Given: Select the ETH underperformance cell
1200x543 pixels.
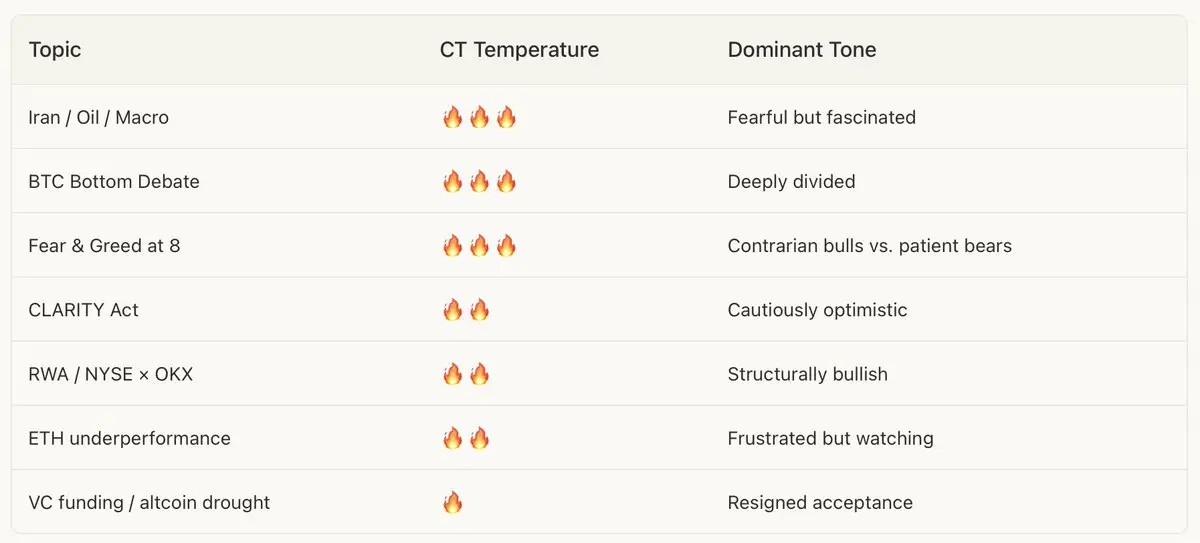Looking at the screenshot, I should (129, 438).
